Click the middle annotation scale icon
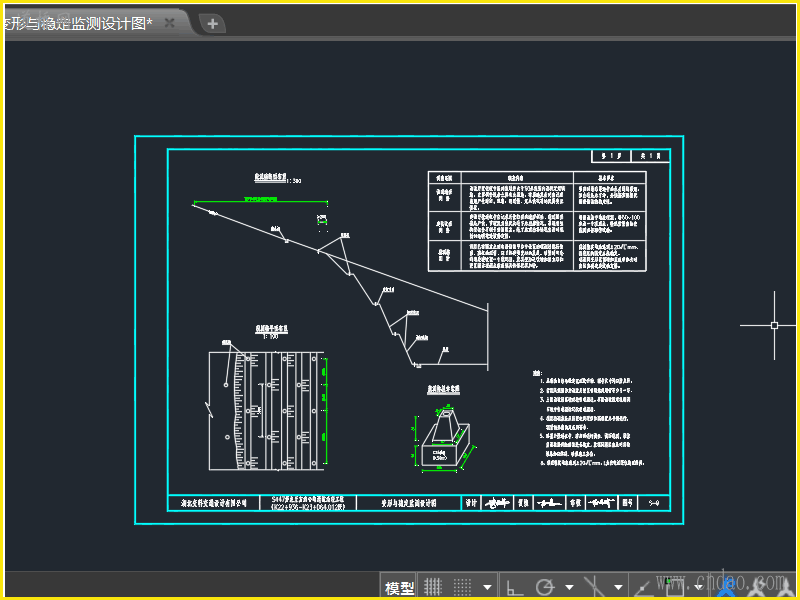The image size is (800, 600). pyautogui.click(x=757, y=587)
